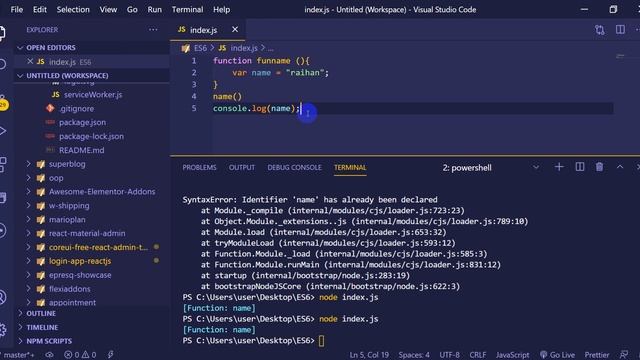Open the View menu
Viewport: 640px width, 360px height.
[x=108, y=9]
